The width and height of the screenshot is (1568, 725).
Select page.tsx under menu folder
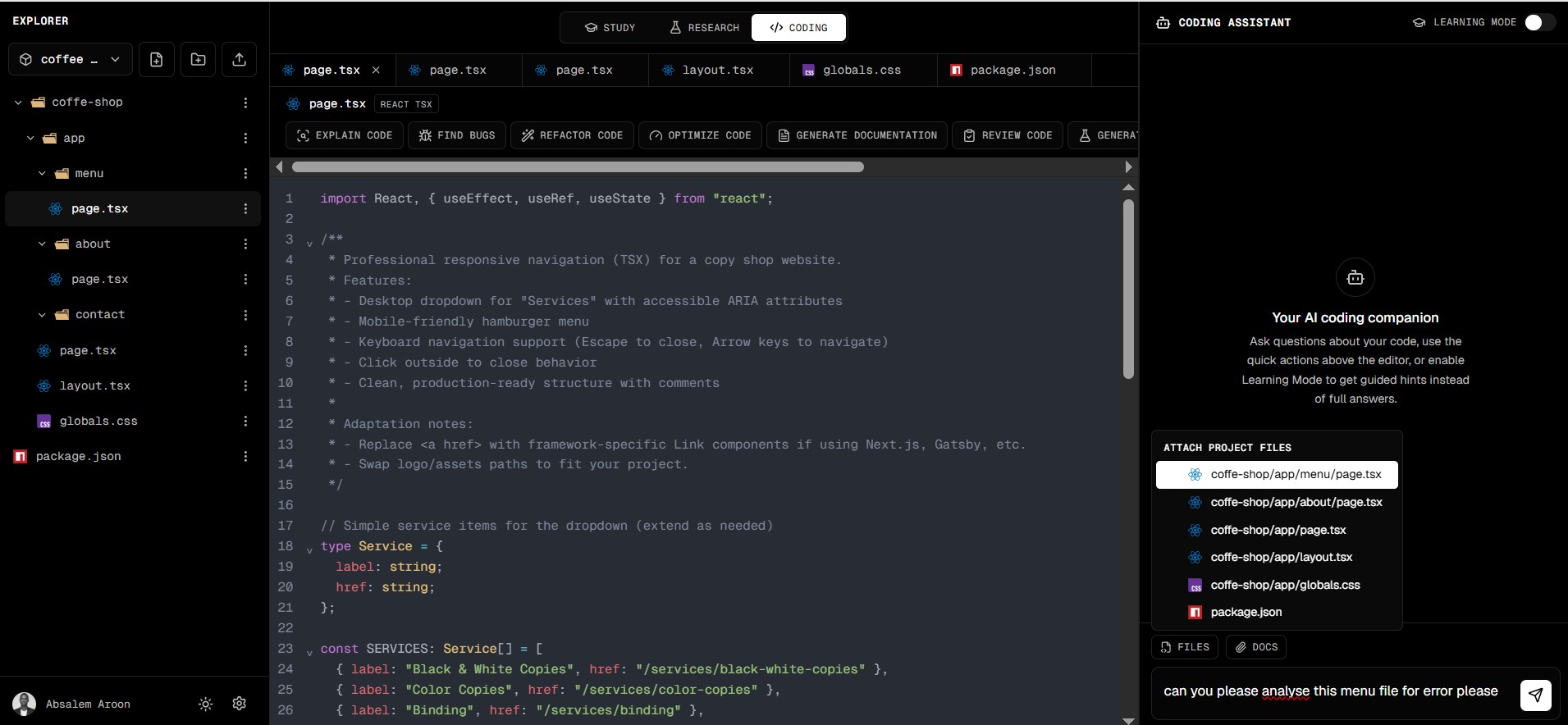(133, 208)
